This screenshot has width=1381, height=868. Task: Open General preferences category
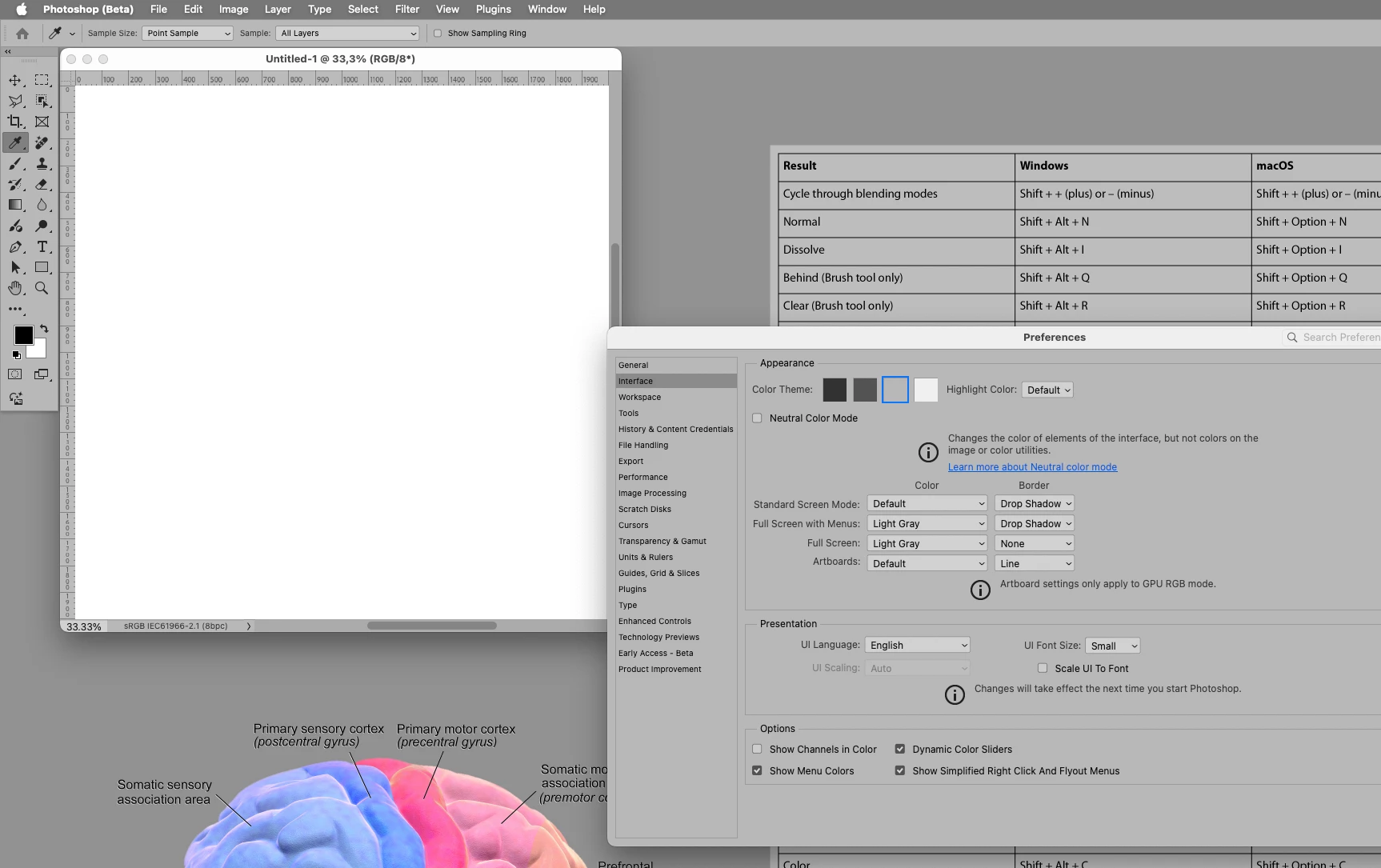click(676, 366)
